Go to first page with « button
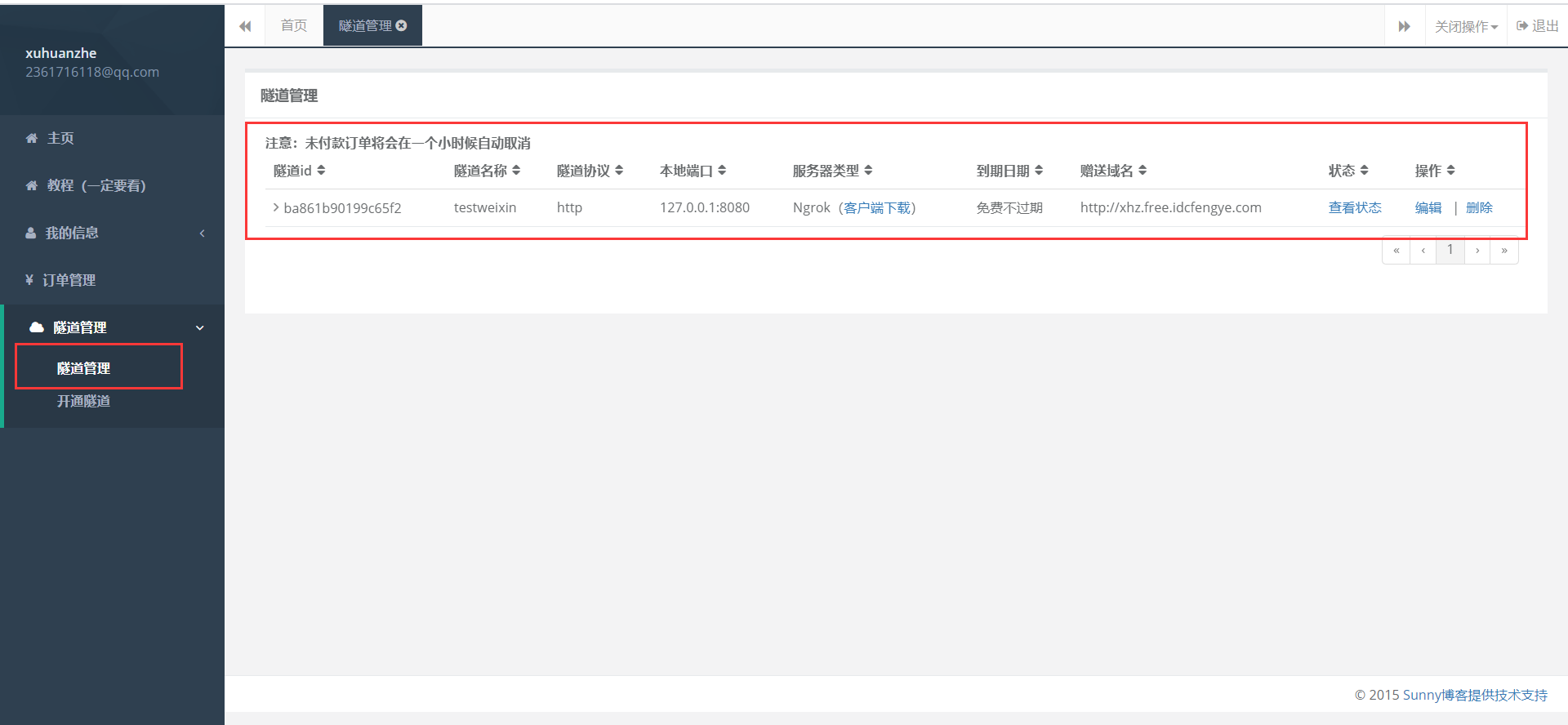The image size is (1568, 725). pyautogui.click(x=1396, y=250)
